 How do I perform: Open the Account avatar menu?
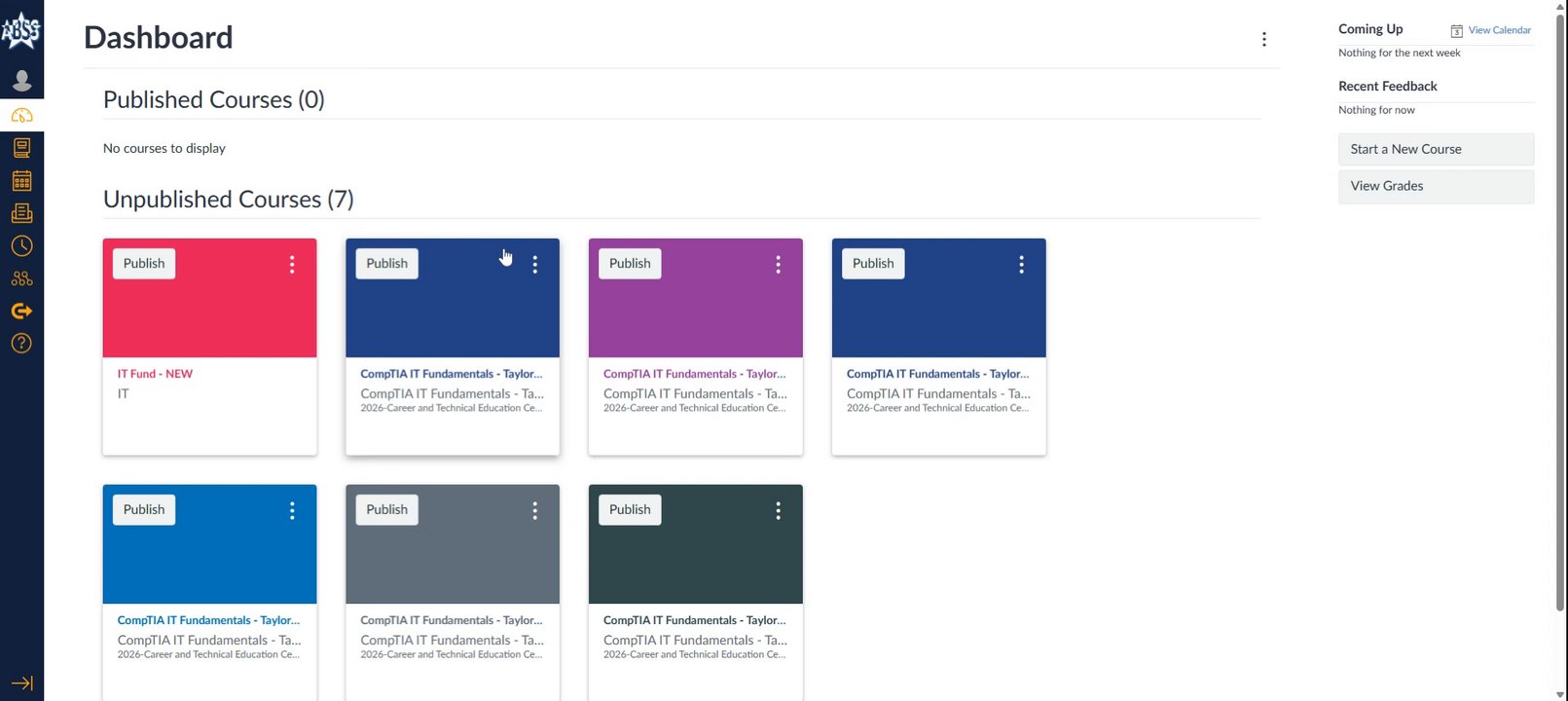click(21, 80)
